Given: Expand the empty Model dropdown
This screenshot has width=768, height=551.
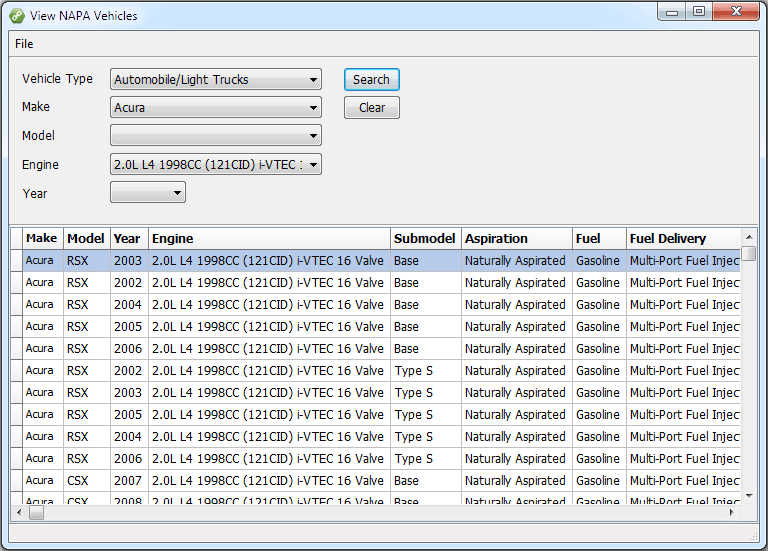Looking at the screenshot, I should click(313, 136).
